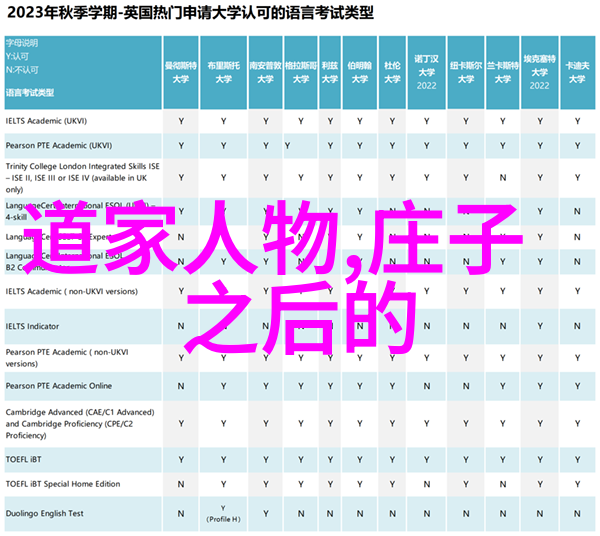Click 曼彻斯特大学 Y cell in IELTS Academic (UKVI) row

[181, 121]
